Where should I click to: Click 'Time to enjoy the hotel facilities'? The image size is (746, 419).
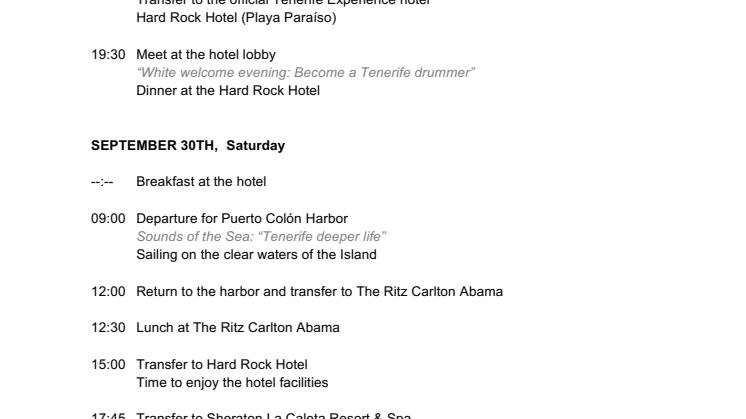232,383
